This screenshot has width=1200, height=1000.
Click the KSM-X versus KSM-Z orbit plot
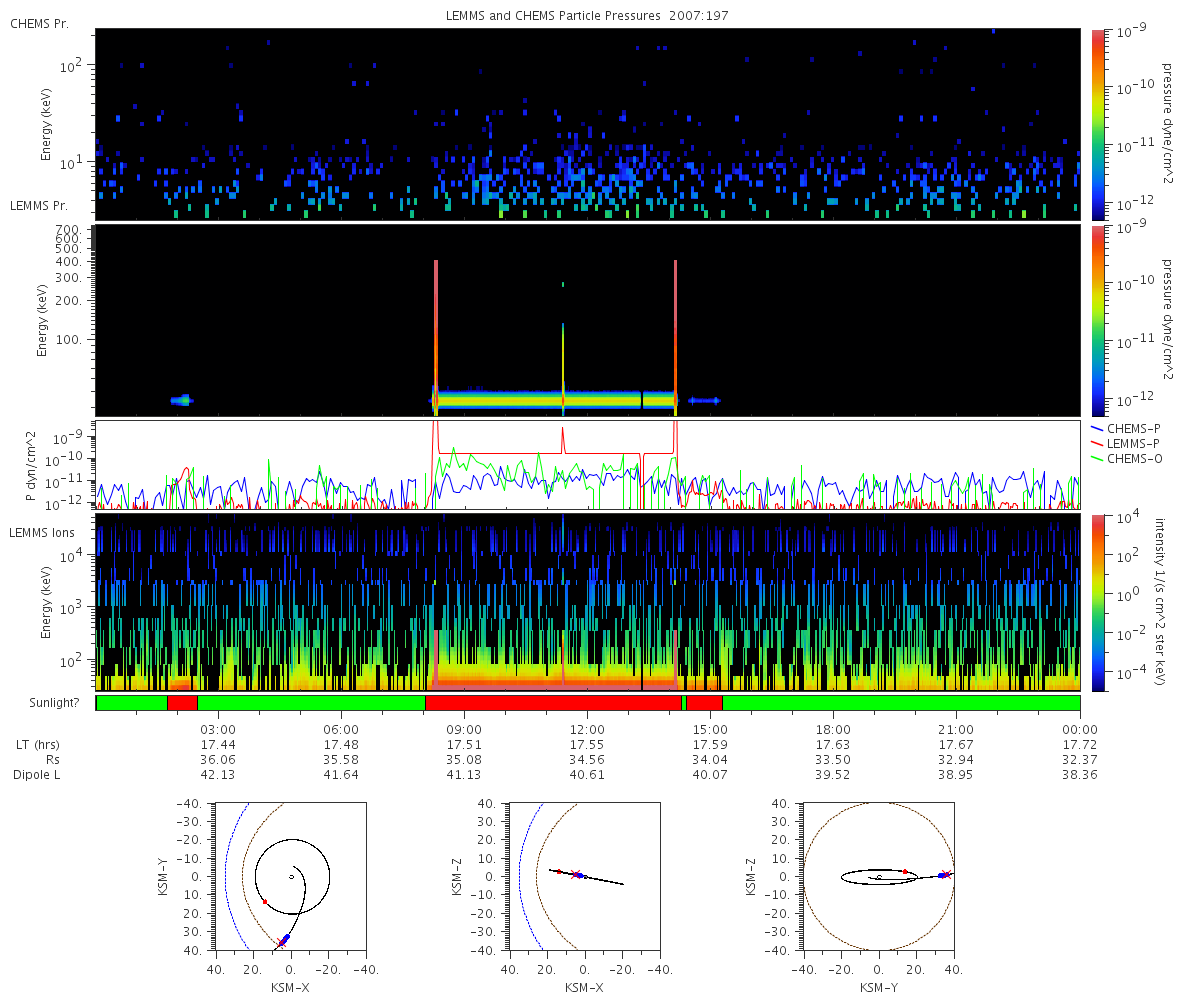pos(584,876)
